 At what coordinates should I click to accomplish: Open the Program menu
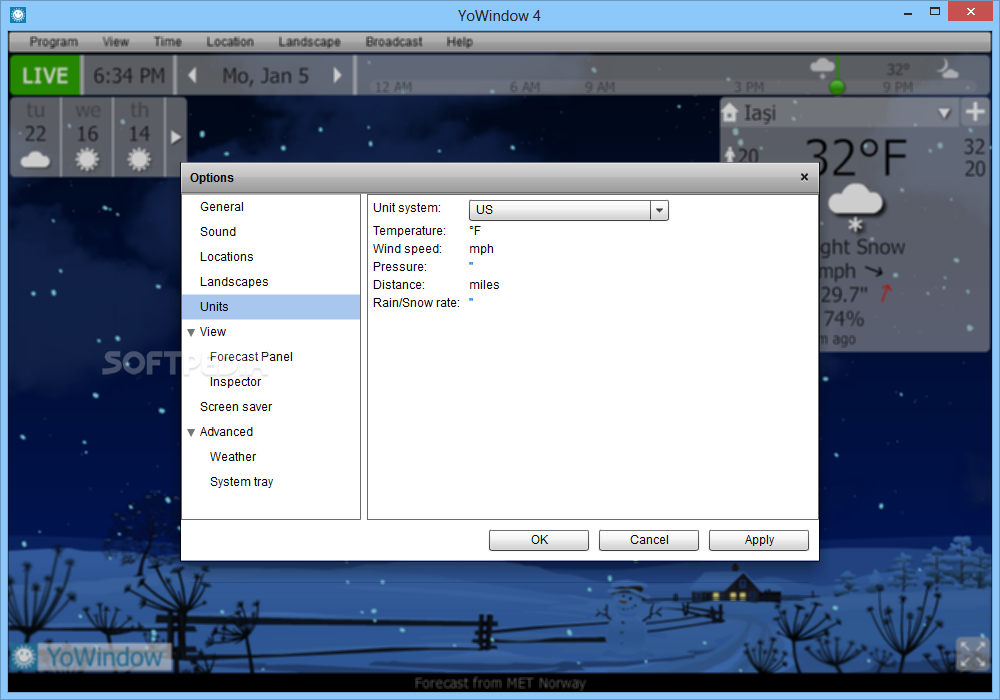54,41
